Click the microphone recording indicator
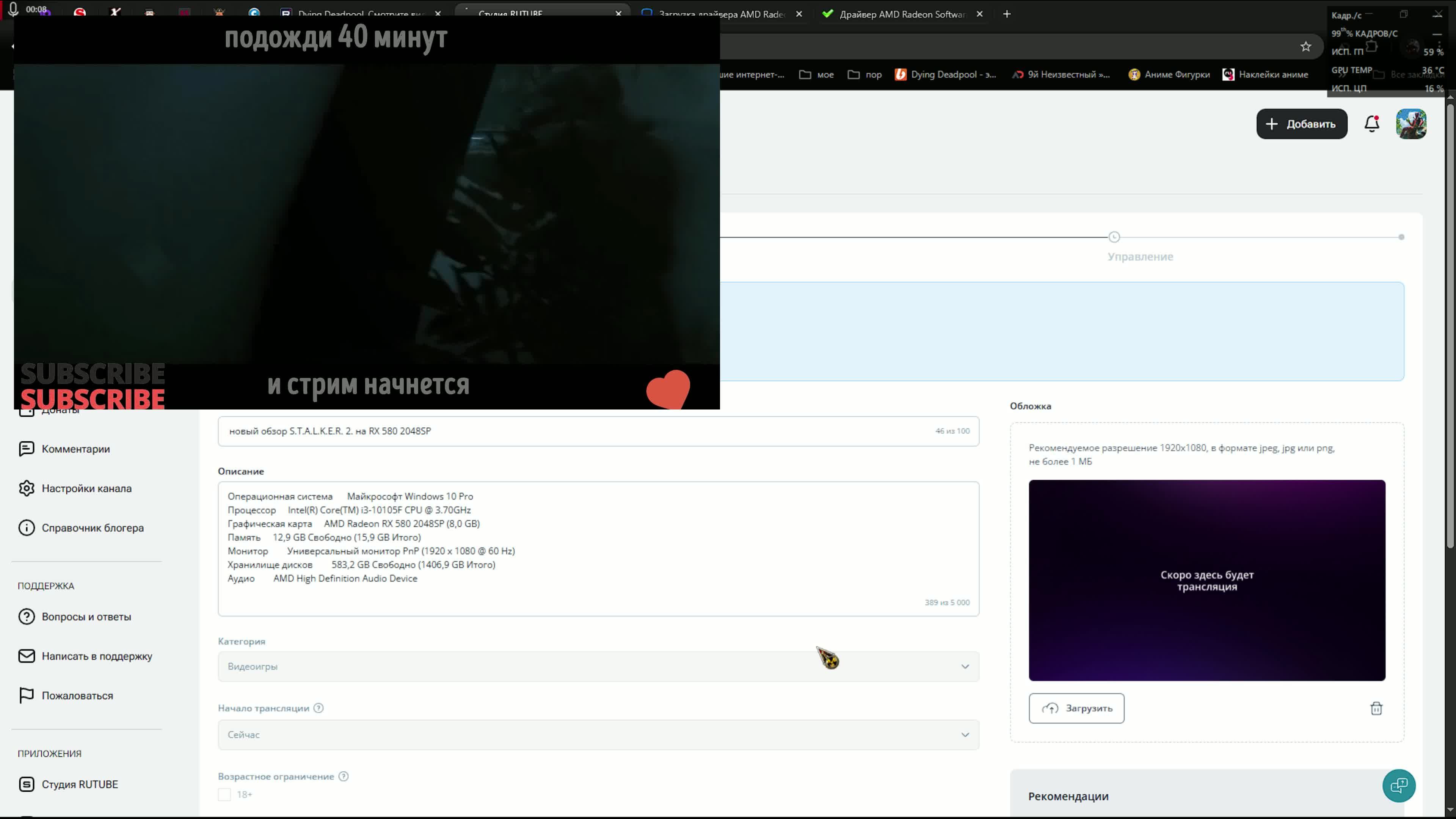 pos(13,9)
